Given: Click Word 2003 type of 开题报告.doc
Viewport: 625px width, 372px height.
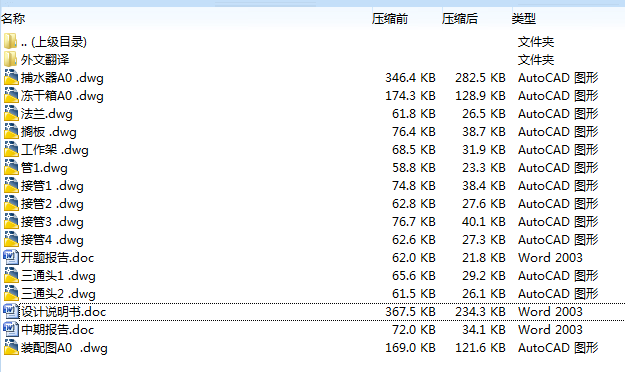Looking at the screenshot, I should pos(550,258).
